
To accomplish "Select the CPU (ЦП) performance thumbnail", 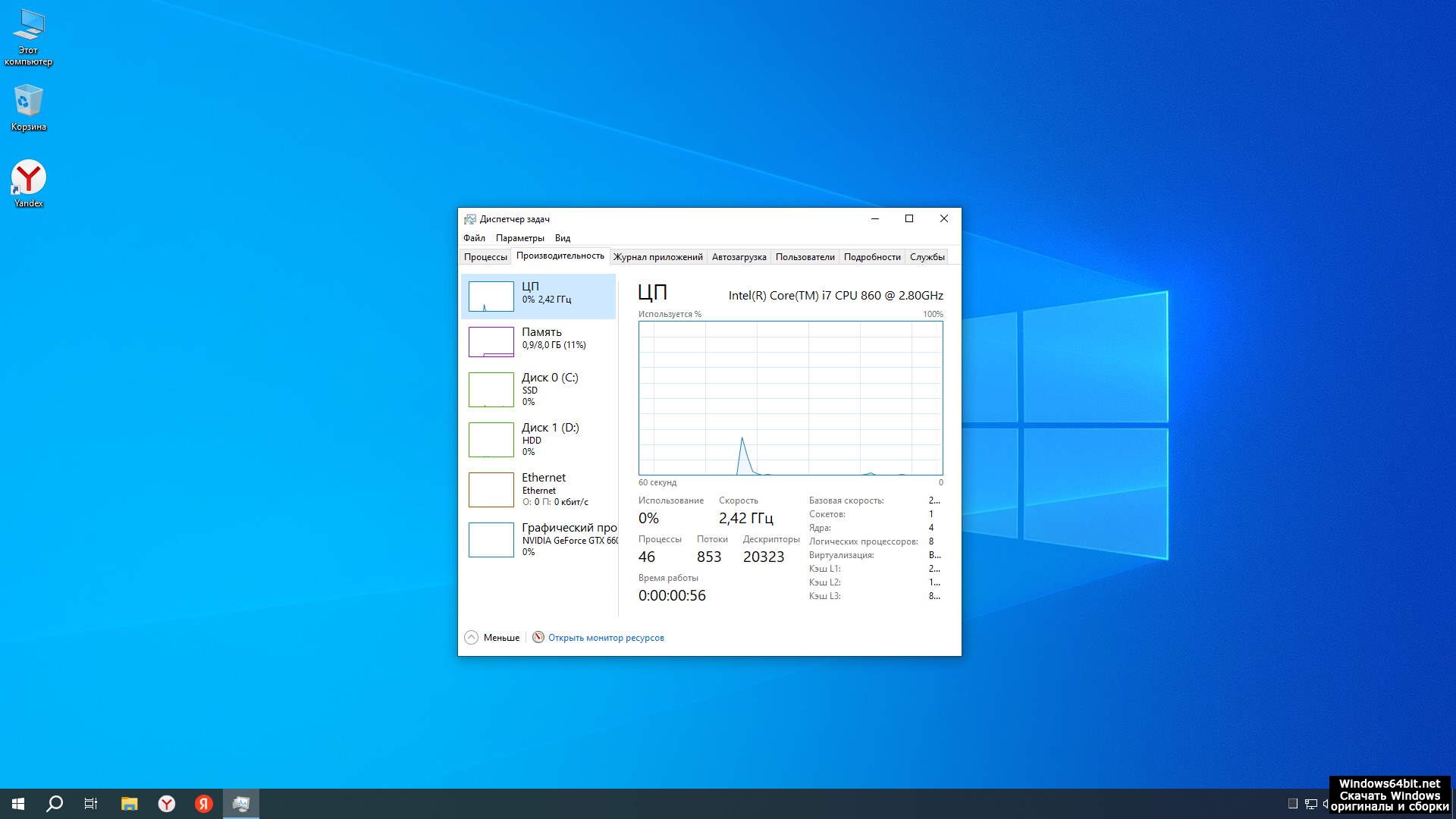I will point(538,296).
